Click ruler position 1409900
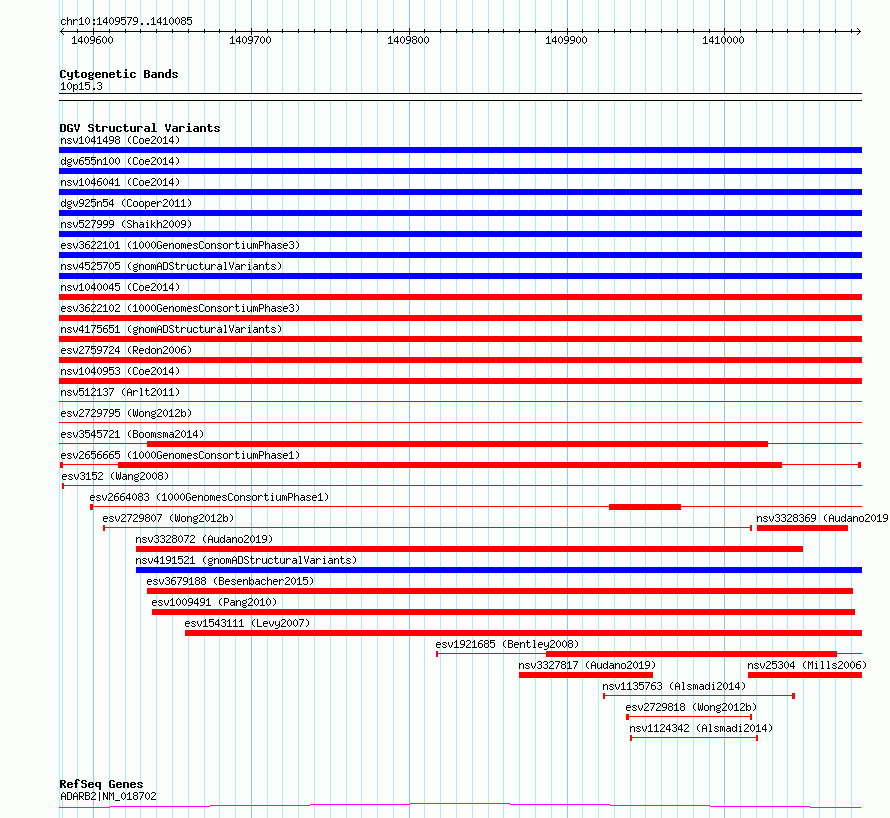890x818 pixels. (x=566, y=40)
